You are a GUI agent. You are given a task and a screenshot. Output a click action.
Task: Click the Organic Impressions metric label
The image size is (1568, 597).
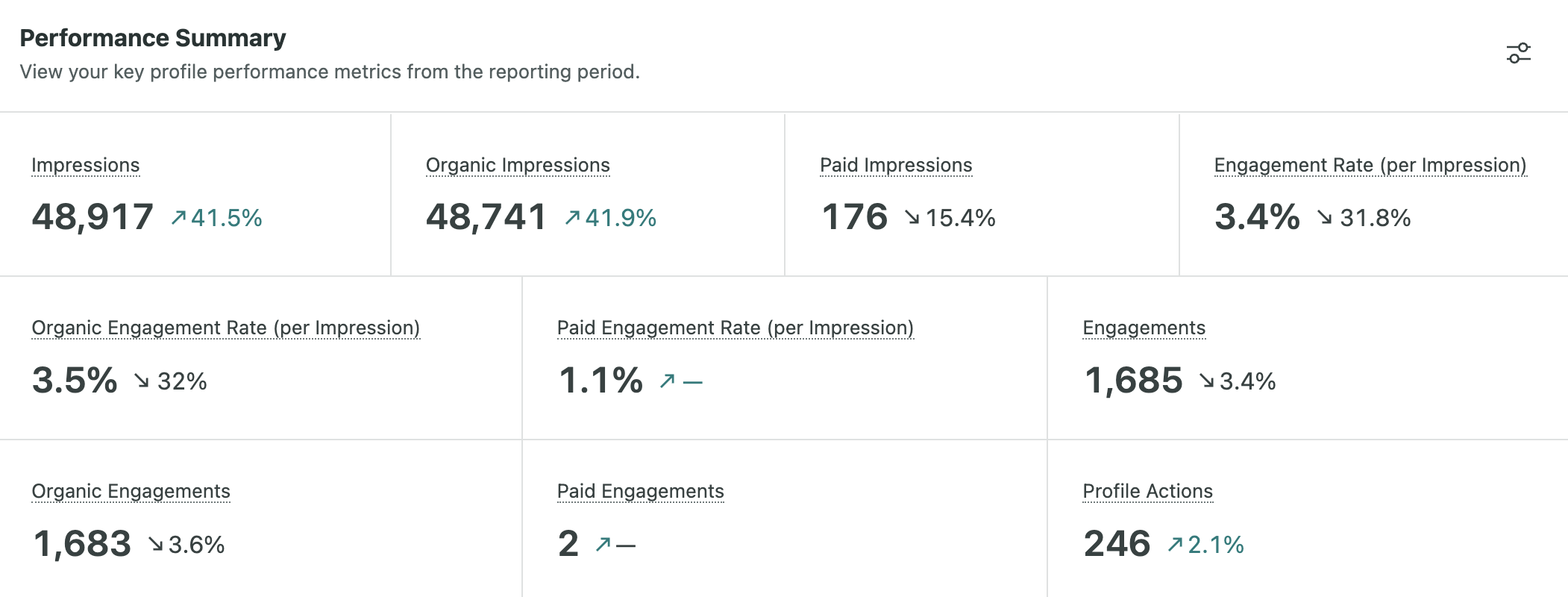[x=518, y=165]
